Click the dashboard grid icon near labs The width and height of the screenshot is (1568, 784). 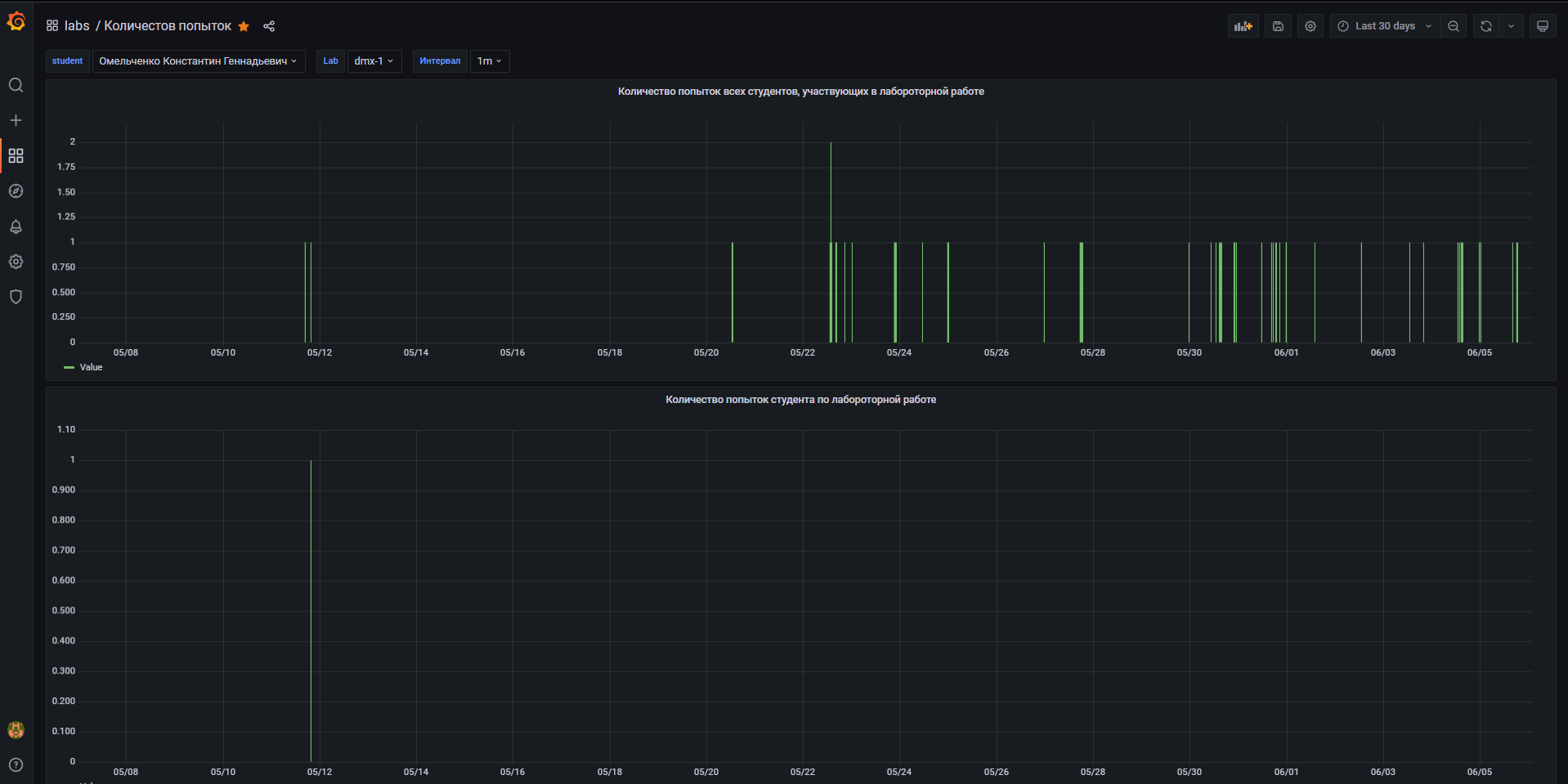(52, 26)
